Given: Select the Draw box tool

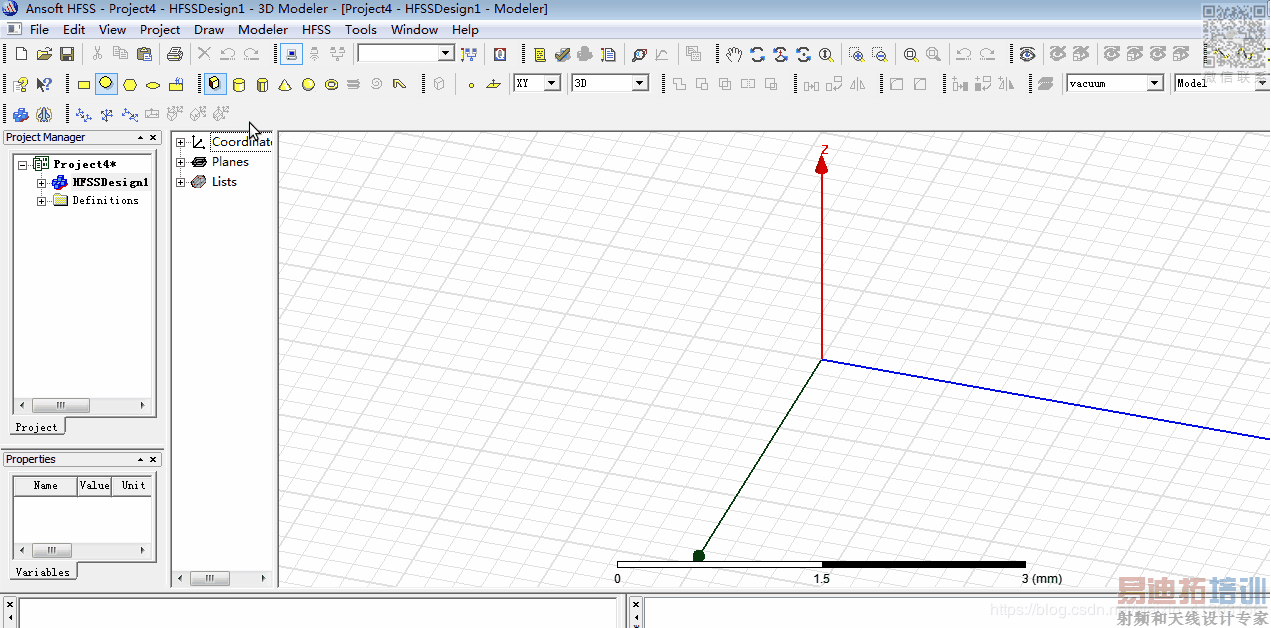Looking at the screenshot, I should [x=215, y=84].
